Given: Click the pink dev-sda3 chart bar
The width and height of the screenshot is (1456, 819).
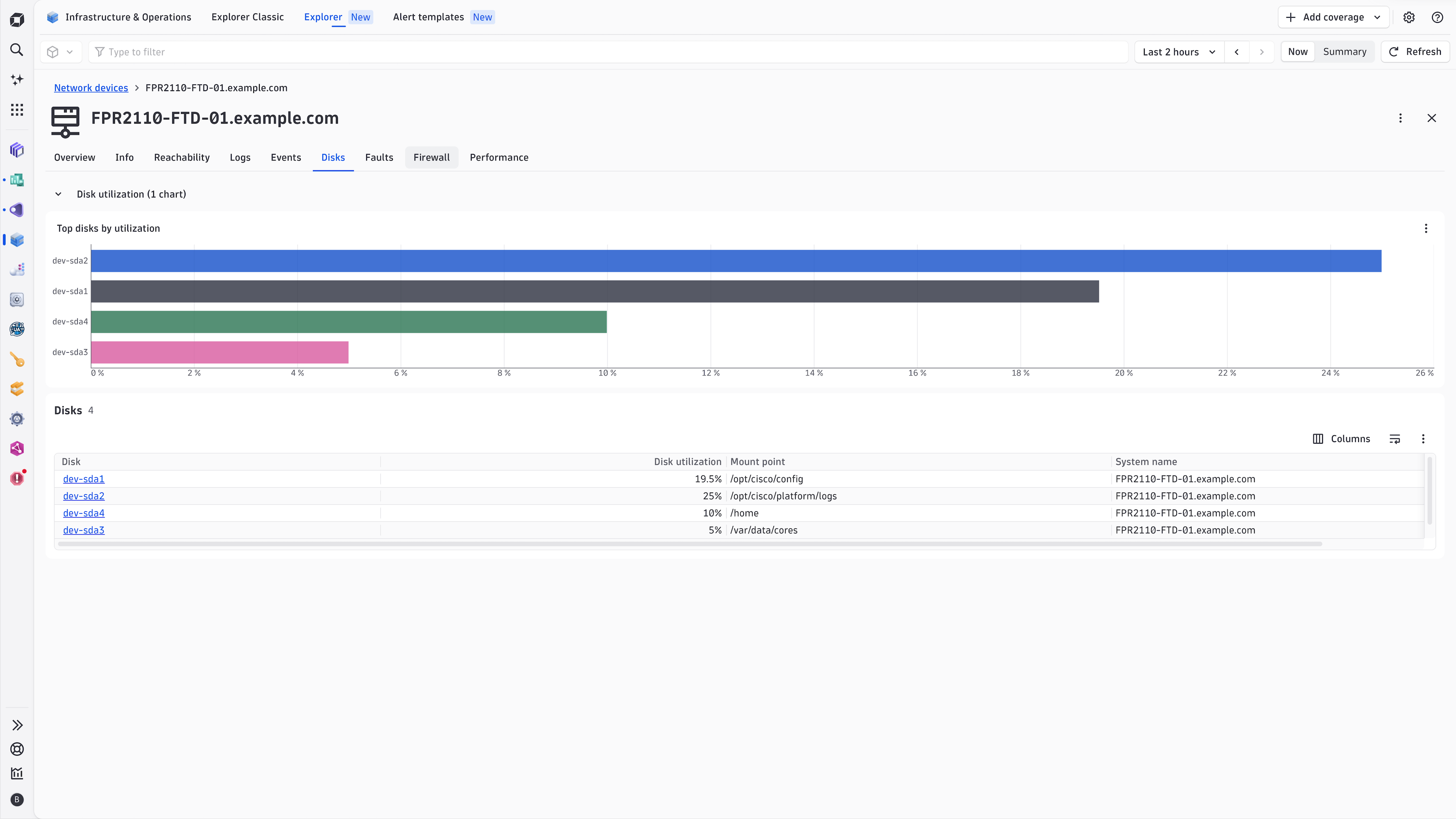Looking at the screenshot, I should click(x=220, y=353).
